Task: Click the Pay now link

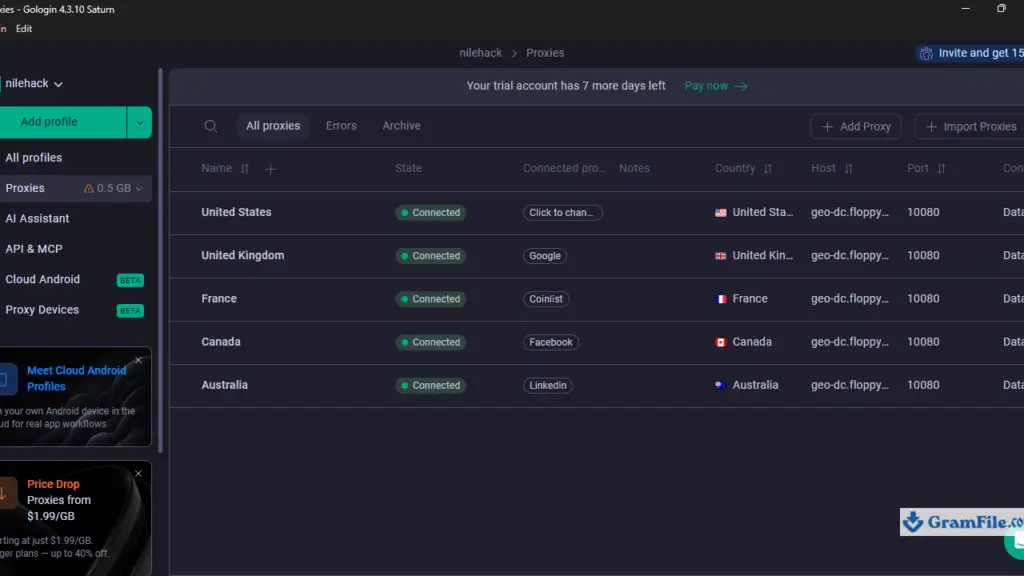Action: [x=705, y=86]
